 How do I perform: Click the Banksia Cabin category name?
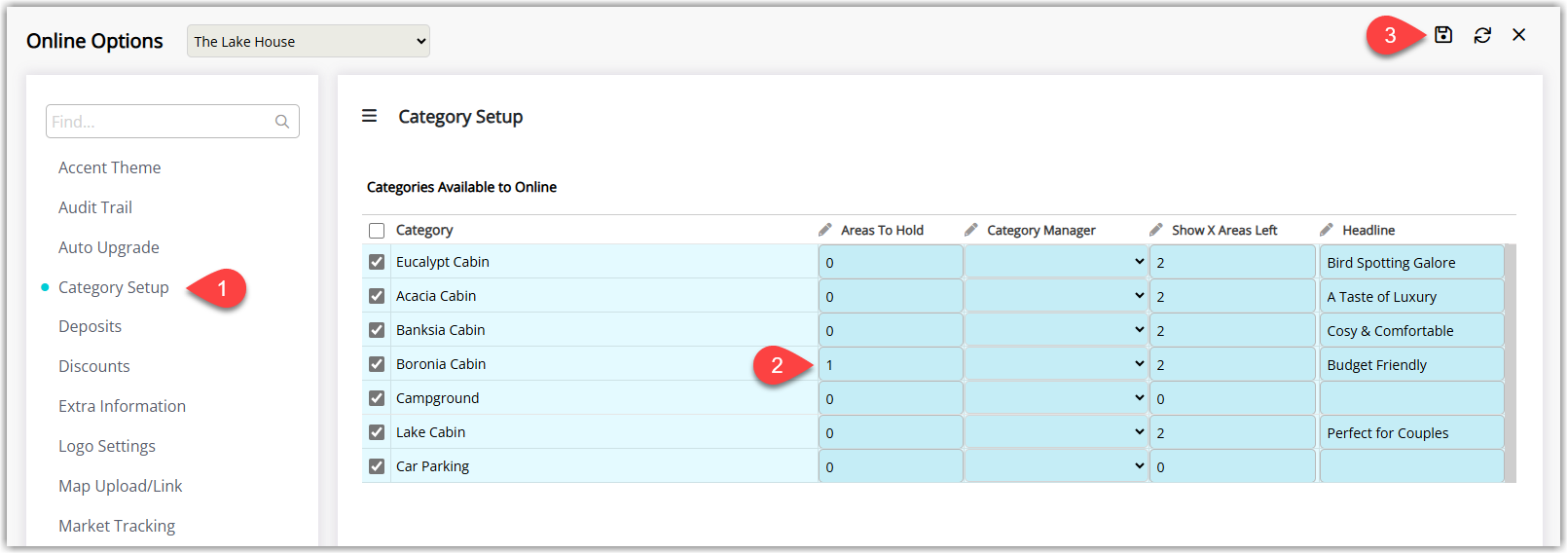click(441, 330)
